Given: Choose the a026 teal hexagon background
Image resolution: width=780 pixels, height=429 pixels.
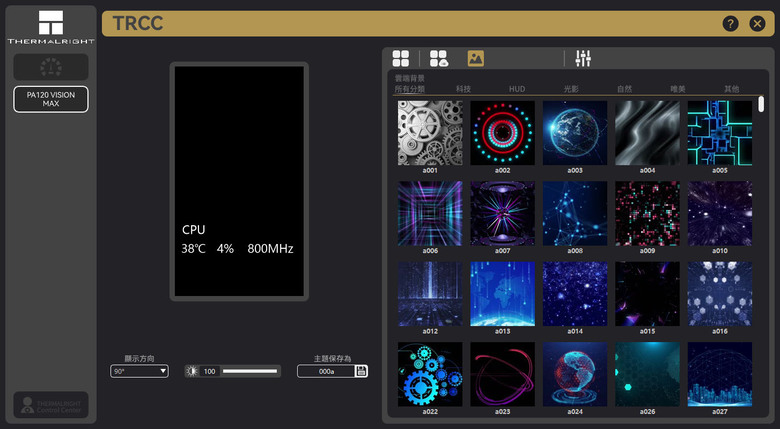Looking at the screenshot, I should click(x=647, y=374).
